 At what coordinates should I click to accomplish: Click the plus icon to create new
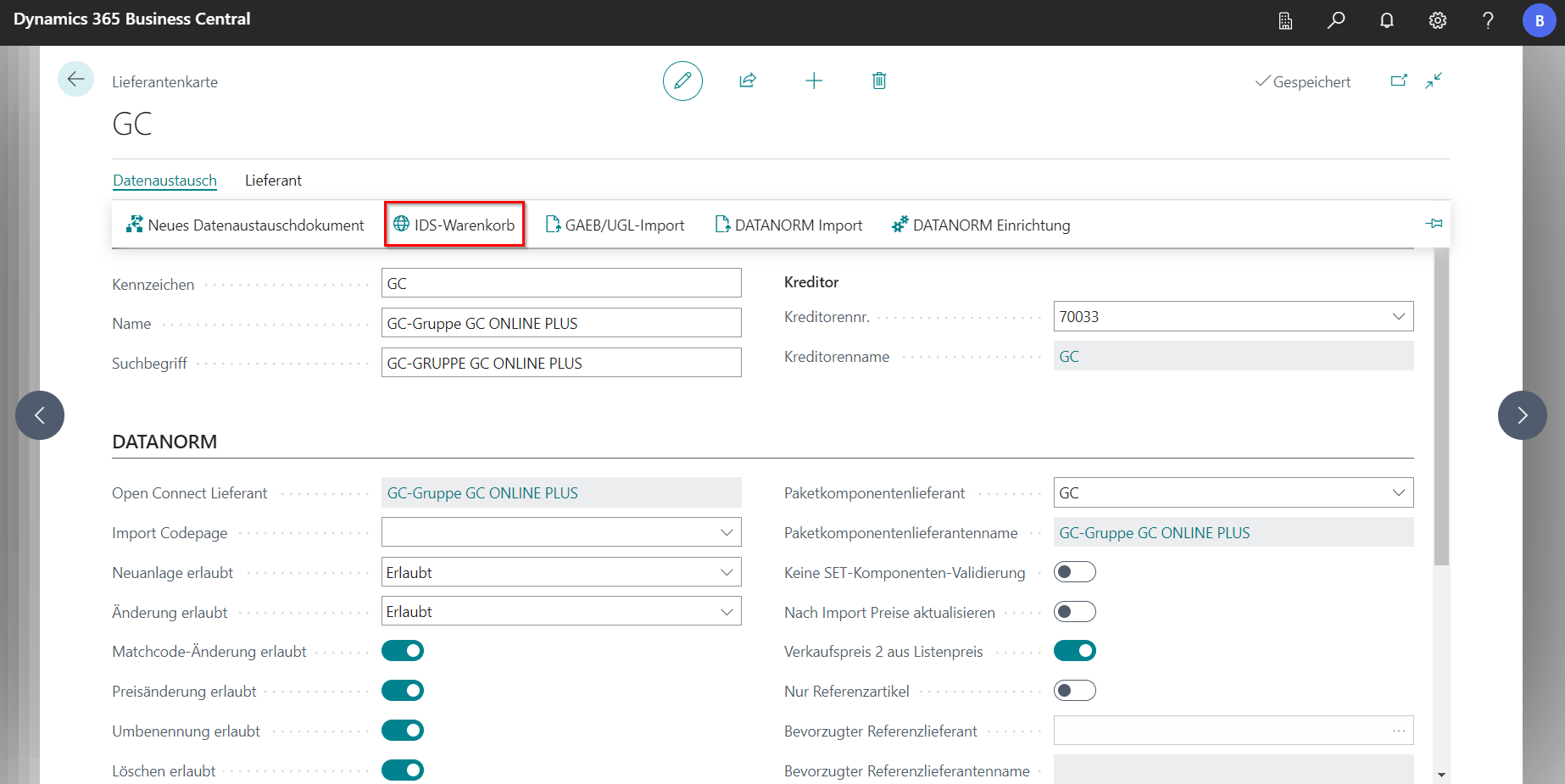(x=814, y=81)
